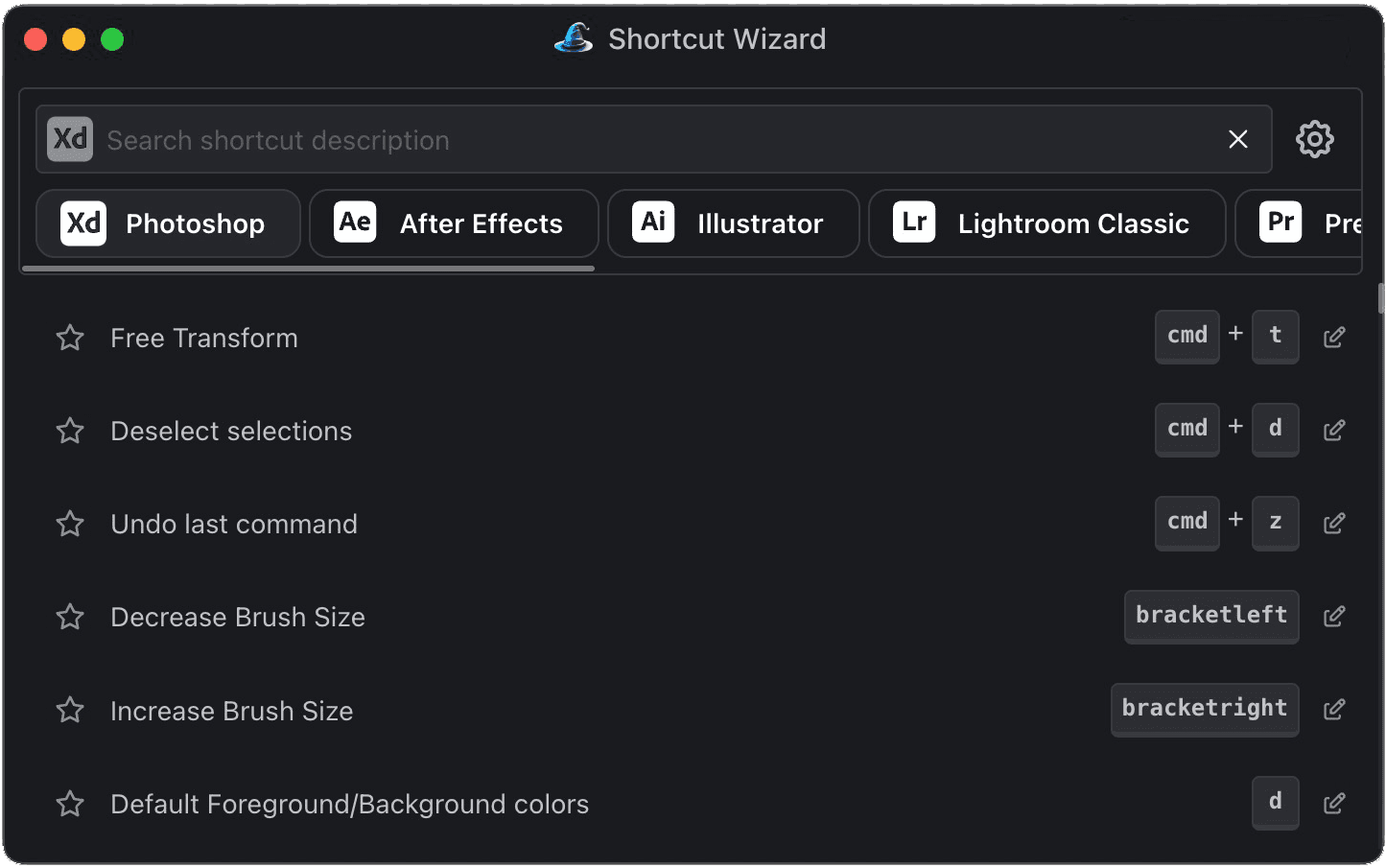Image resolution: width=1386 pixels, height=868 pixels.
Task: Edit the Free Transform shortcut
Action: click(x=1334, y=338)
